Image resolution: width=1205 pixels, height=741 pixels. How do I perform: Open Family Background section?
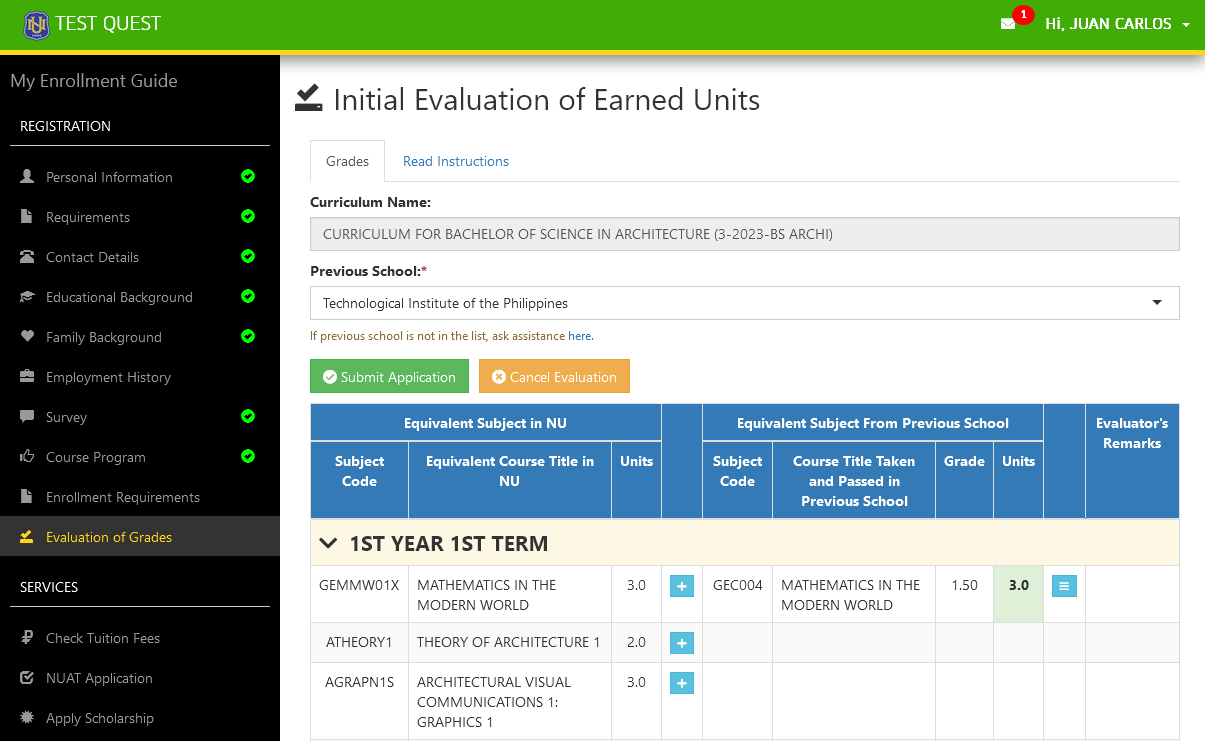[140, 337]
